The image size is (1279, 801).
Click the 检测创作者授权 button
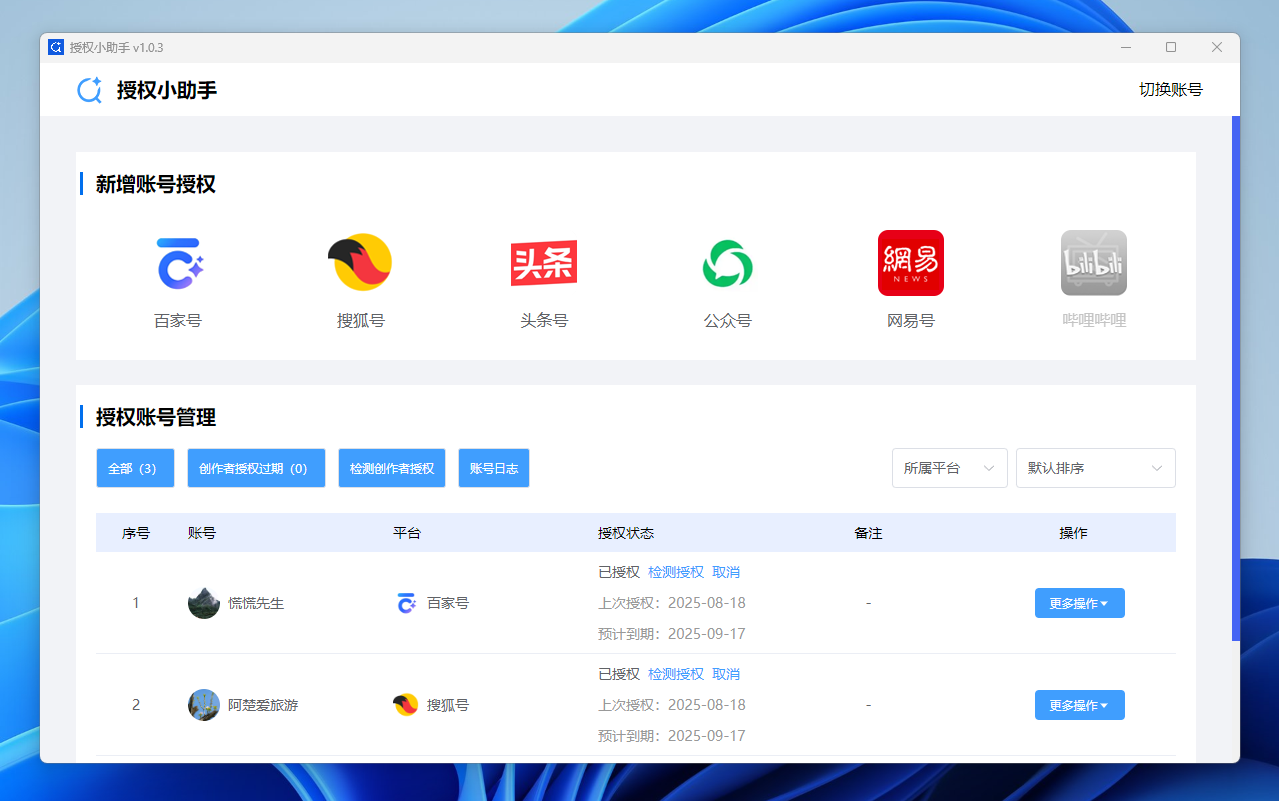[392, 468]
